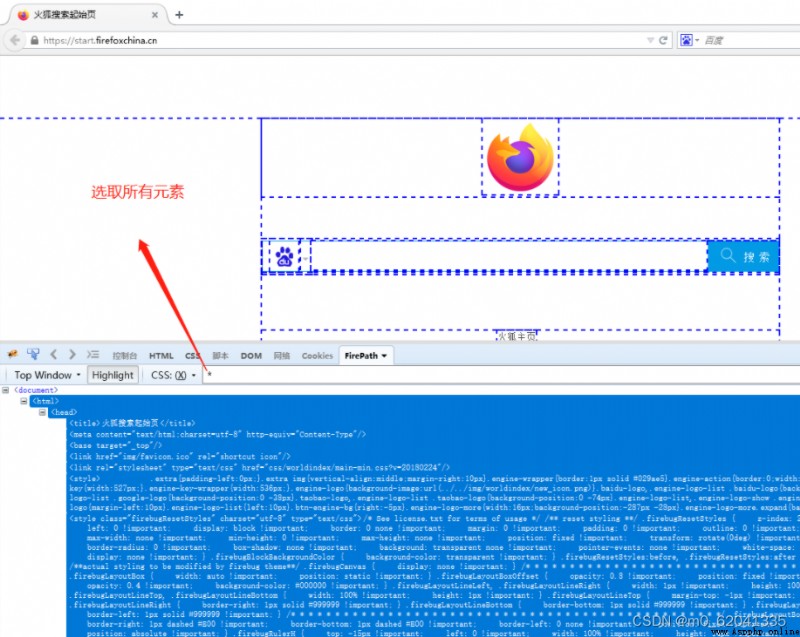Select the <html> node label

point(45,401)
